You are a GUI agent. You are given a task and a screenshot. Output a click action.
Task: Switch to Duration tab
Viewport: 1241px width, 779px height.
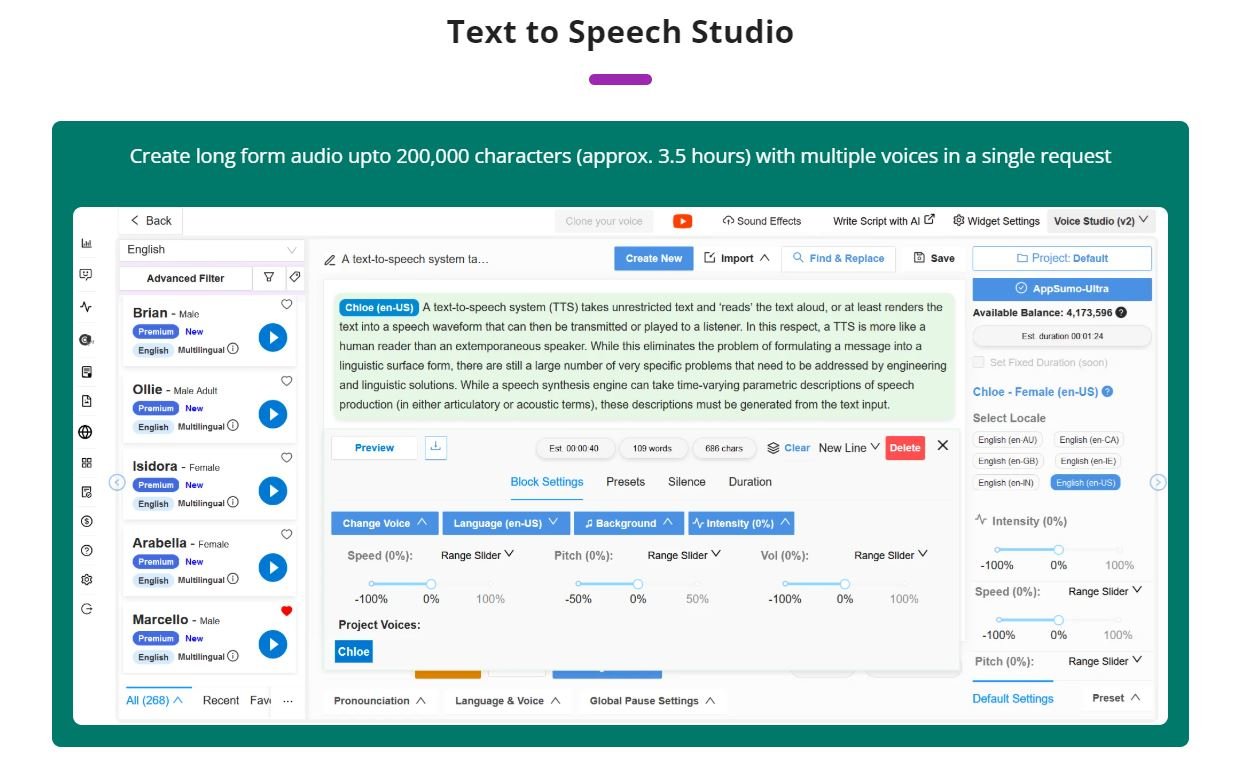[750, 482]
